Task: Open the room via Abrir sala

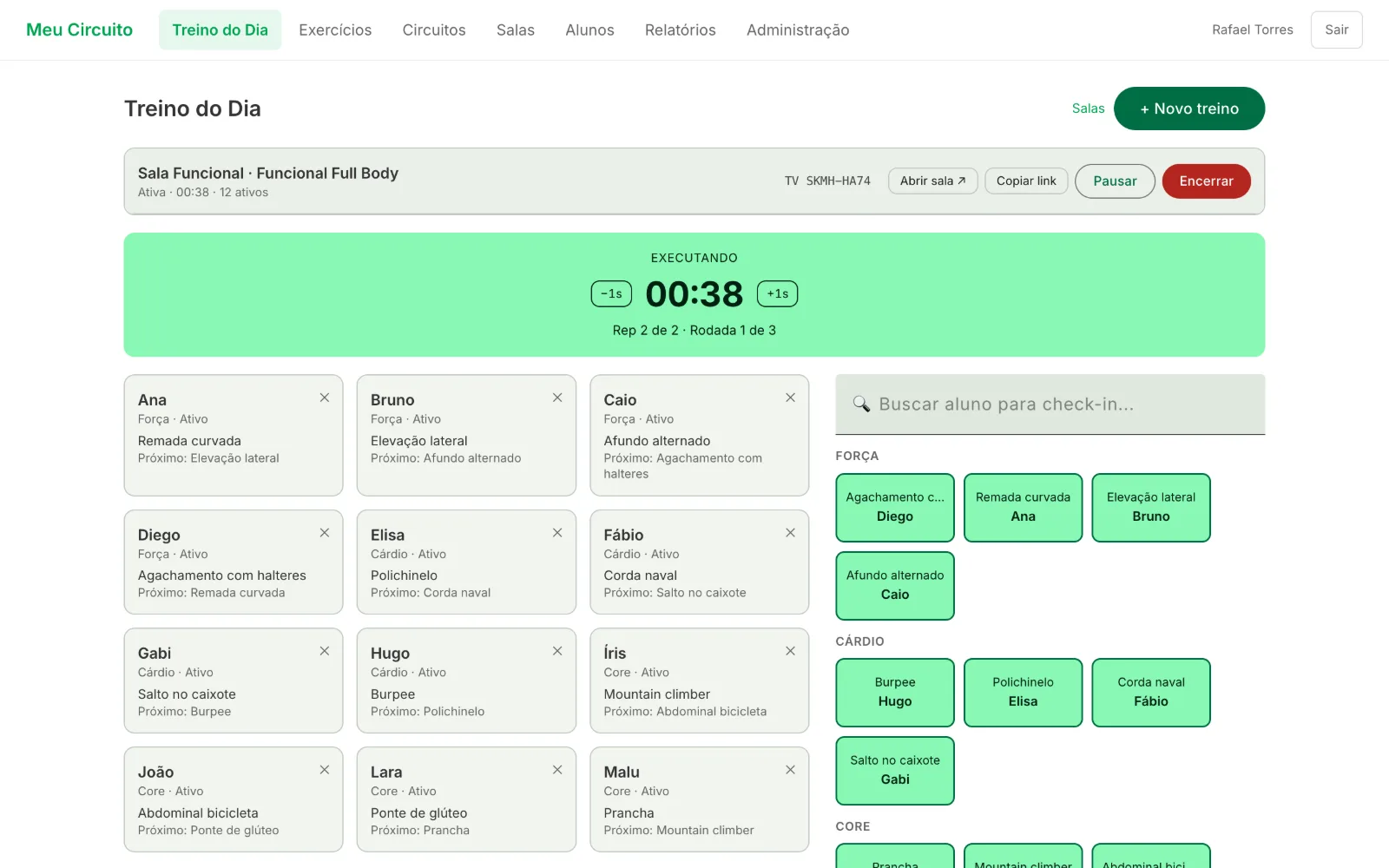Action: pos(933,181)
